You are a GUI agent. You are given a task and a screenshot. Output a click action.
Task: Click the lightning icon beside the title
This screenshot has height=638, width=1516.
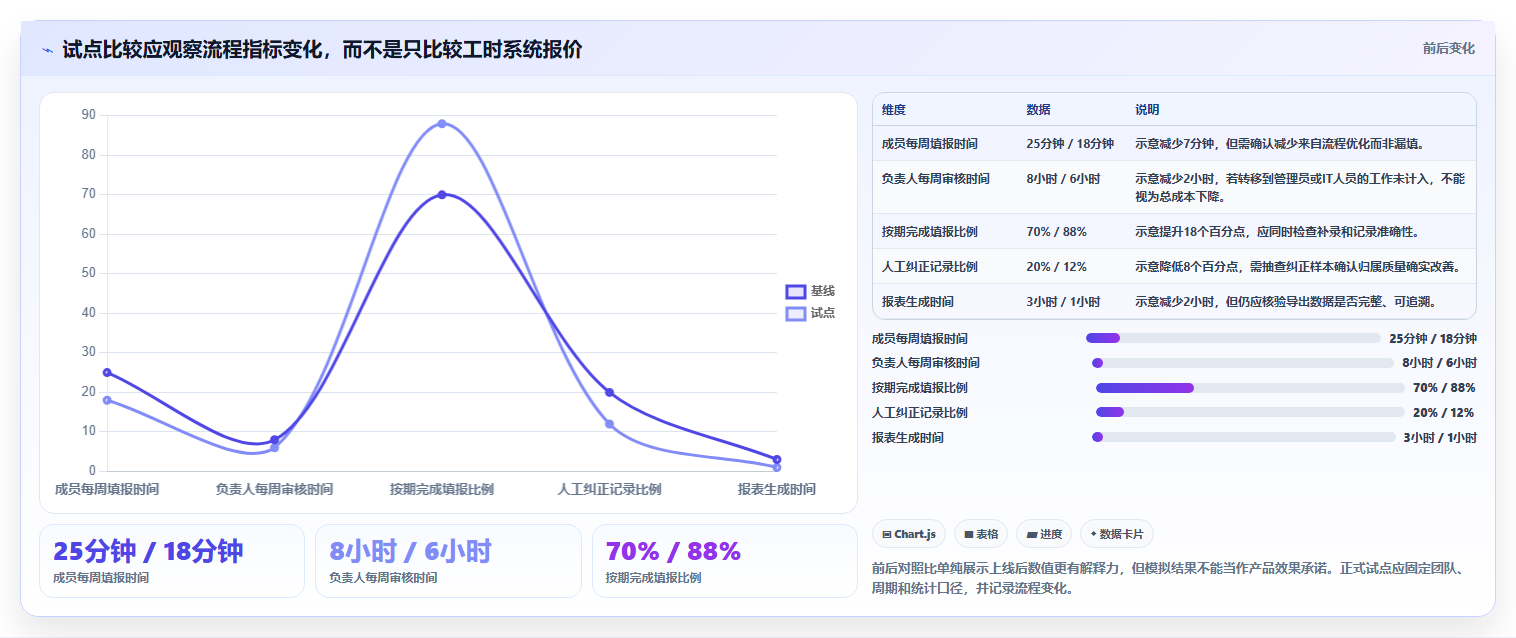47,50
